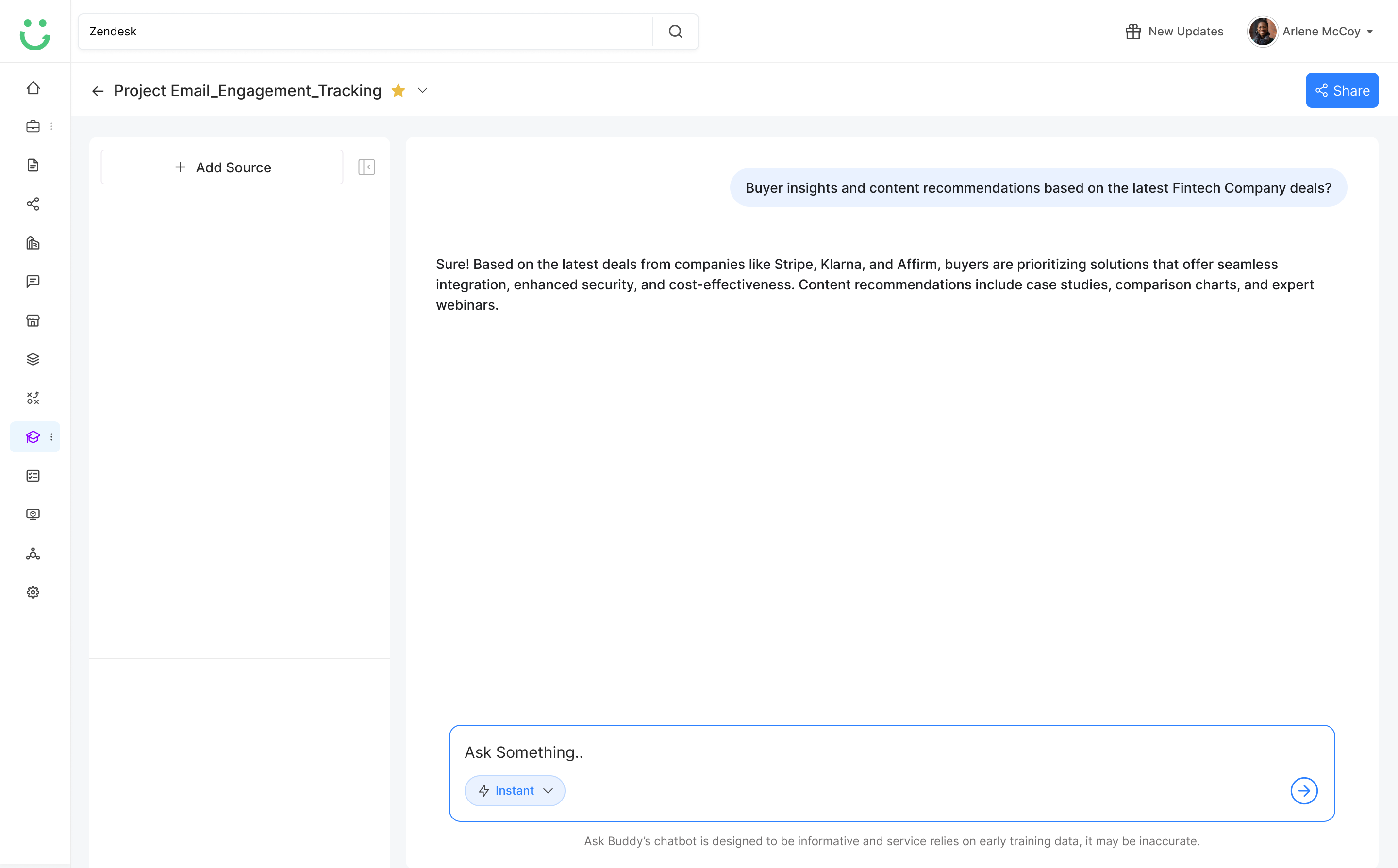Screen dimensions: 1398x868
Task: Click the briefcase icon in sidebar
Action: [33, 126]
